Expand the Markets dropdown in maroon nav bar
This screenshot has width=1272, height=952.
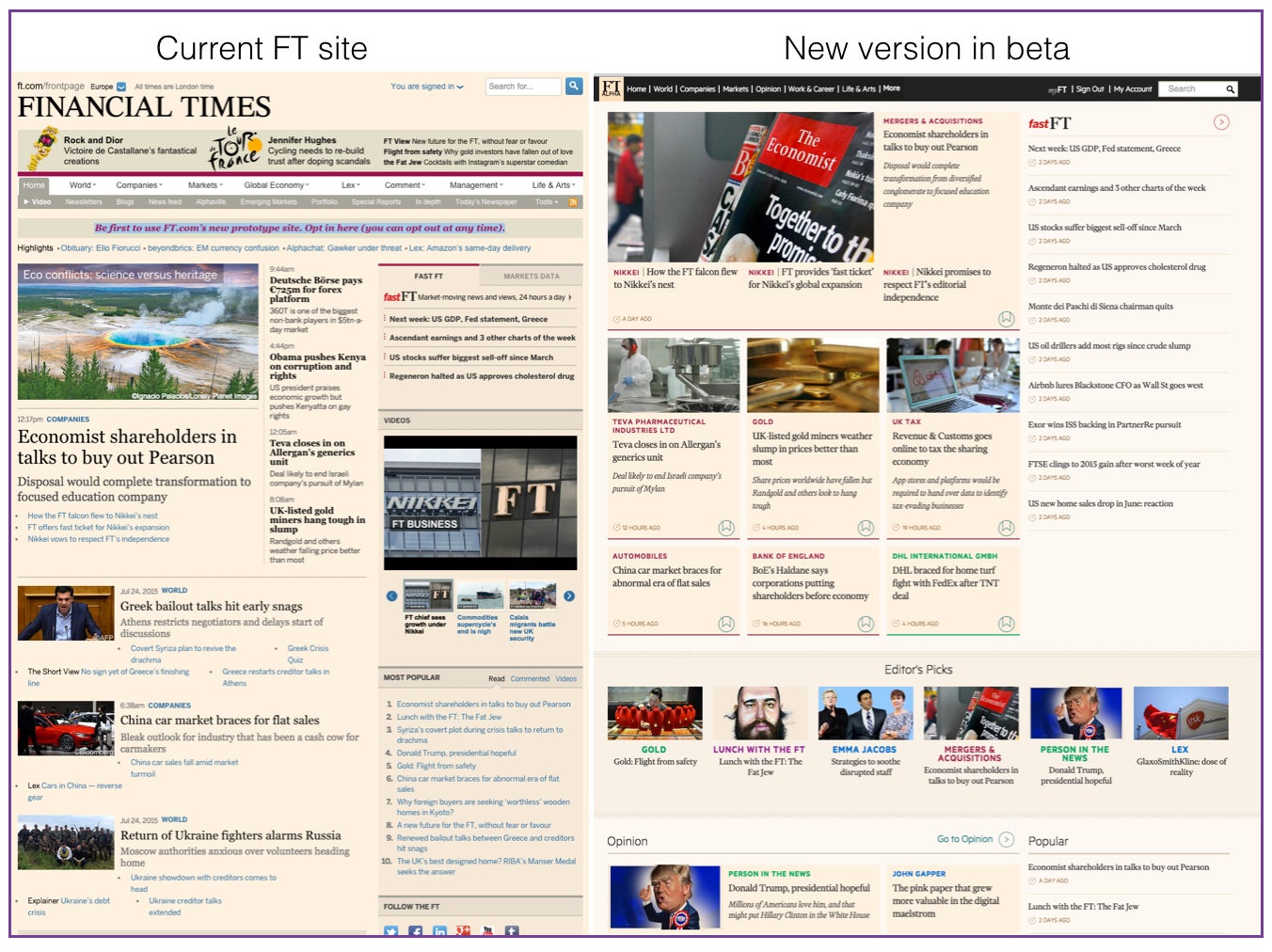point(204,185)
